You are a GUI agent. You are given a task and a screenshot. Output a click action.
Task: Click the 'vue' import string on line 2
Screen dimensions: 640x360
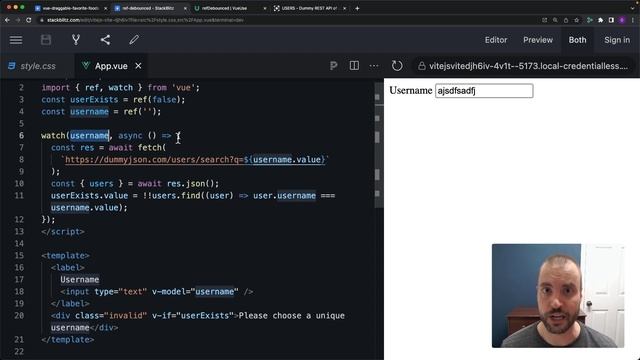pyautogui.click(x=183, y=88)
